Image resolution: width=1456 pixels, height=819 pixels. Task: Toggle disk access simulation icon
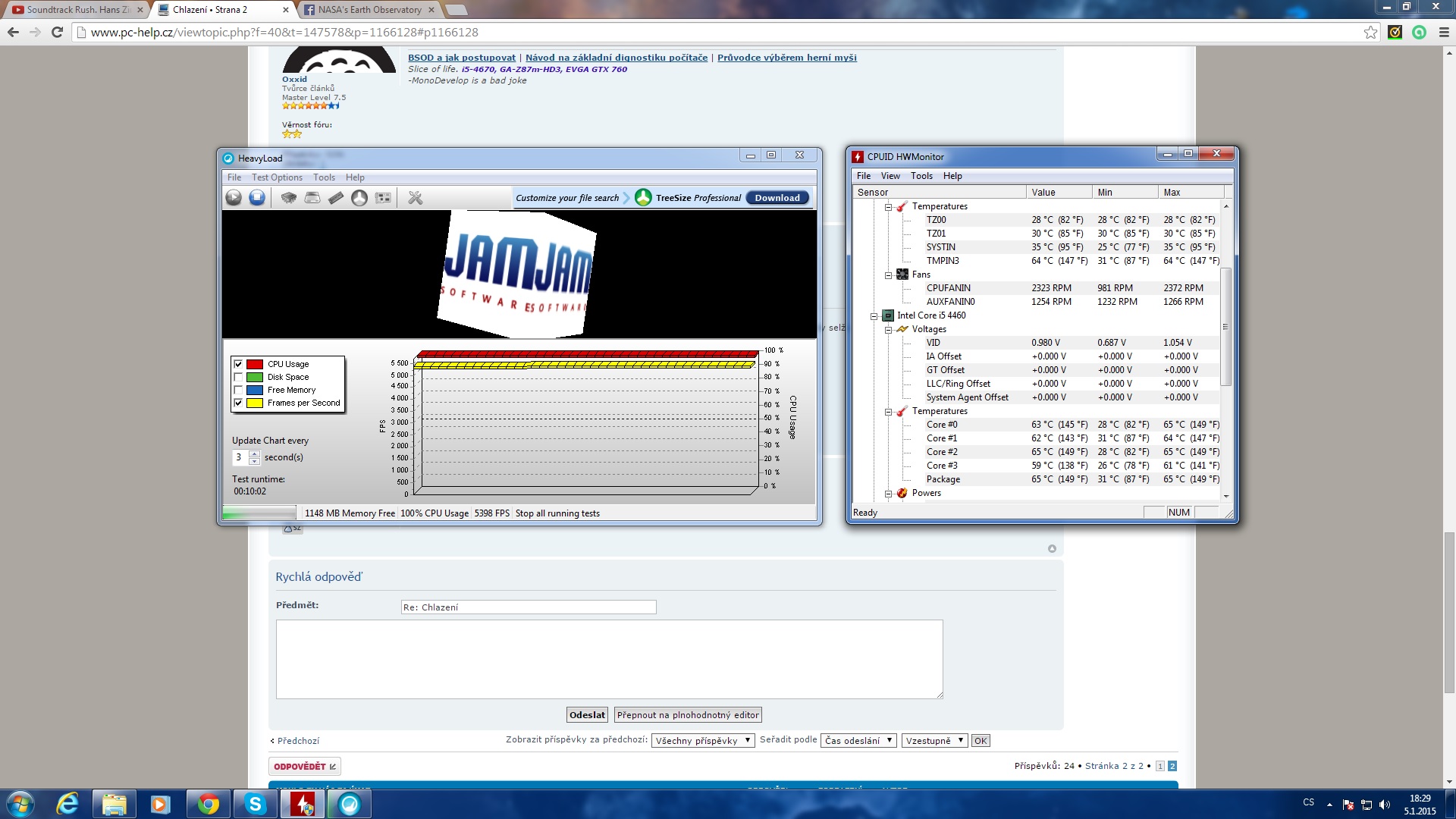point(359,198)
